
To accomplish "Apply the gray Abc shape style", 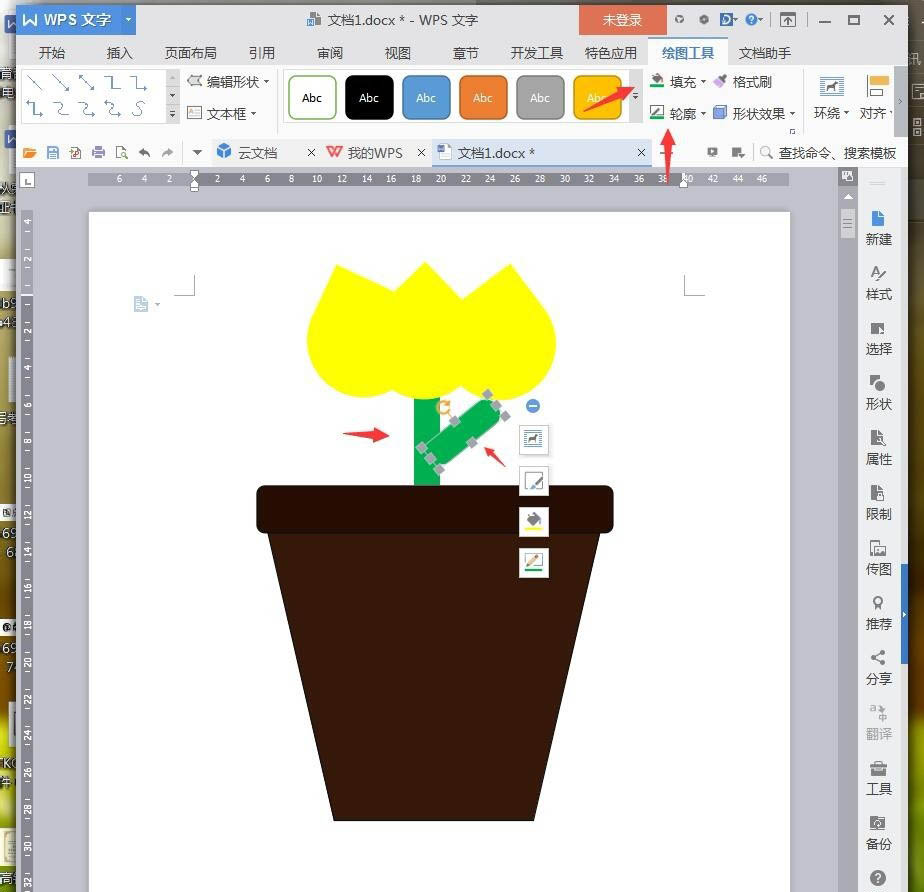I will coord(540,98).
